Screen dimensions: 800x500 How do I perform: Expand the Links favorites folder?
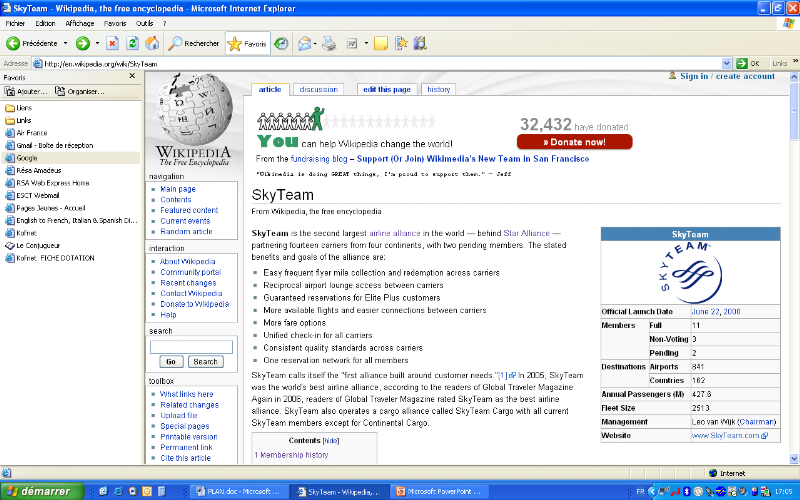(18, 120)
